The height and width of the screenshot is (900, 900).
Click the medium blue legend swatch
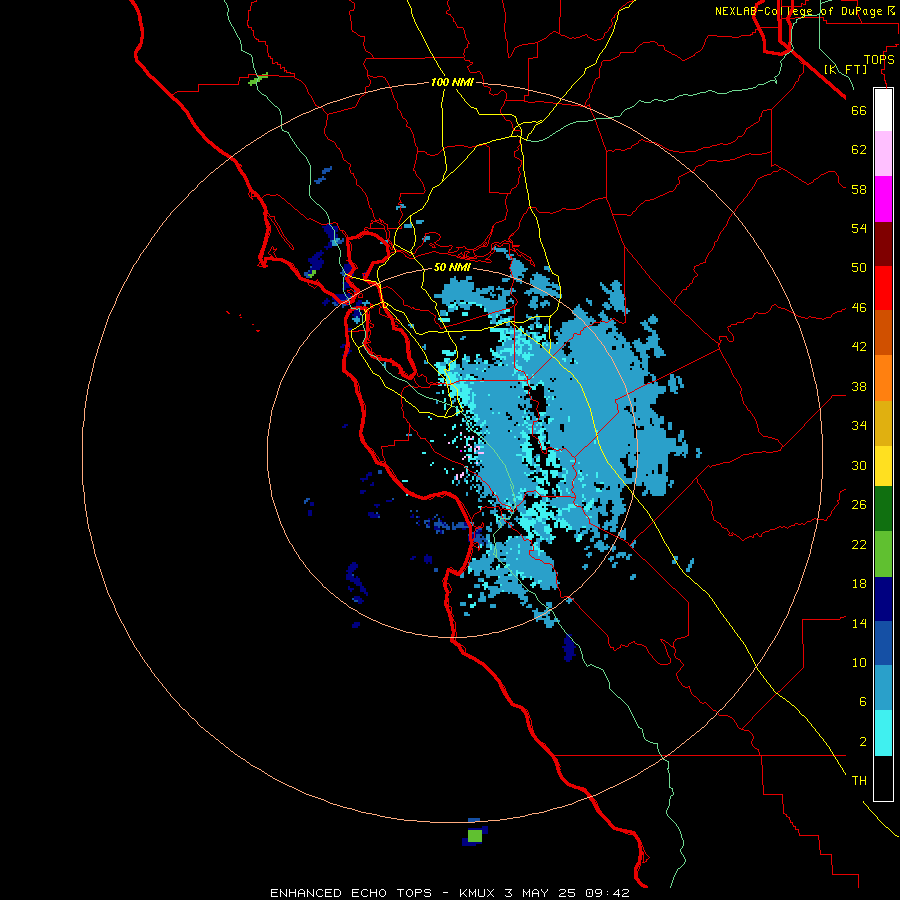883,643
